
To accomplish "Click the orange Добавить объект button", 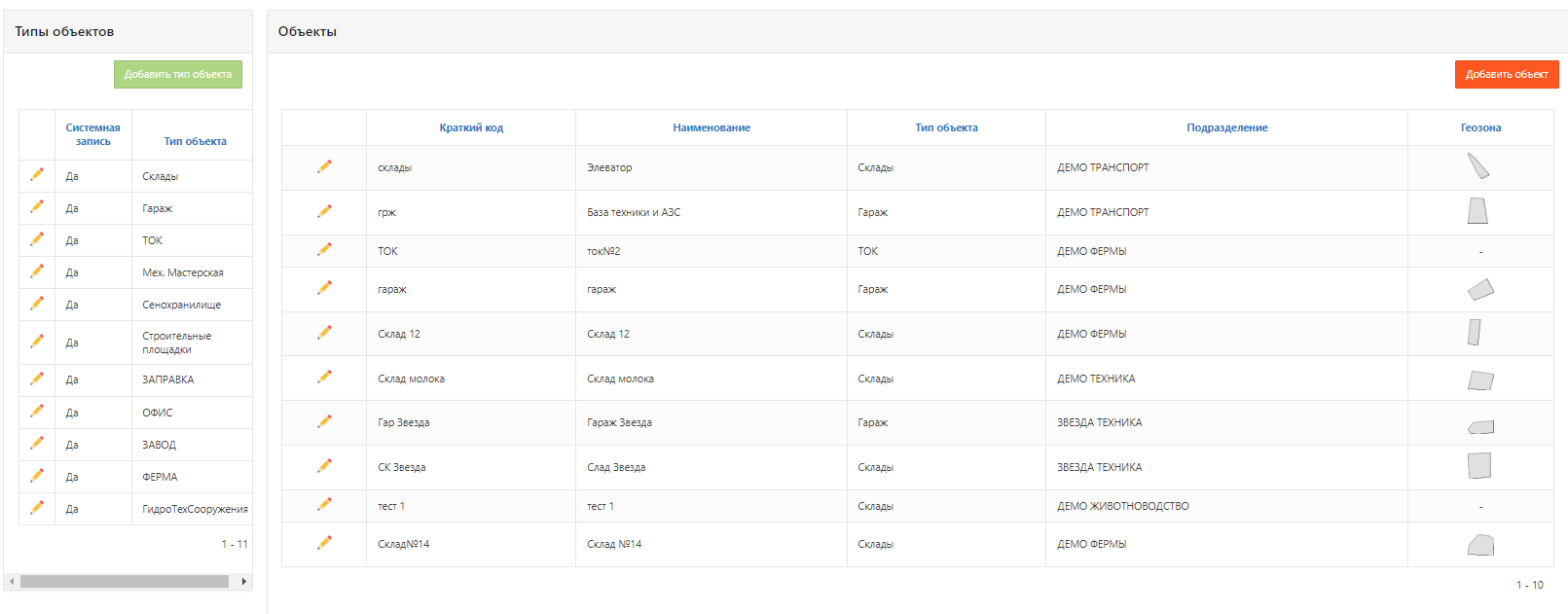I will [1506, 75].
